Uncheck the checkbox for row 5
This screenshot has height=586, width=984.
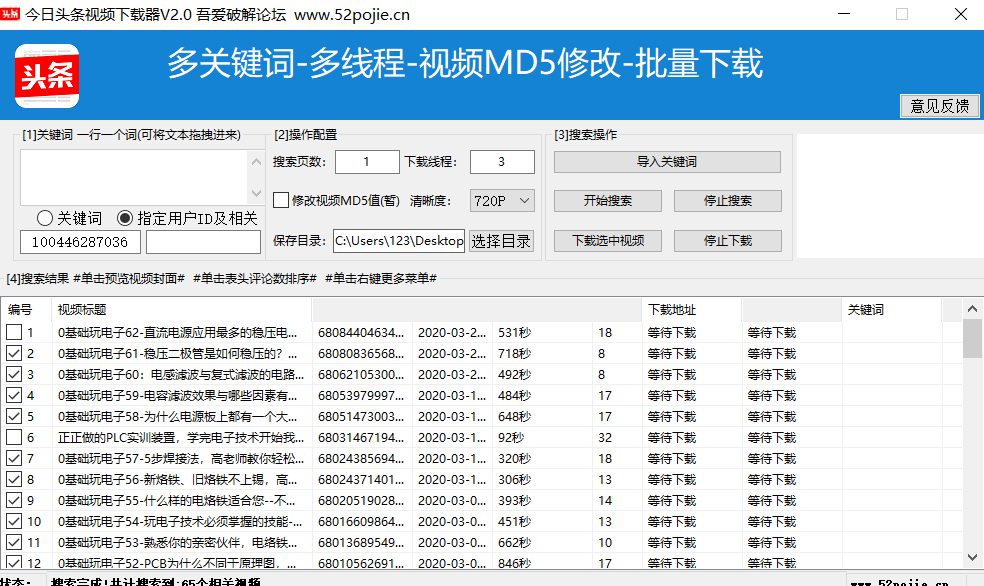[14, 416]
